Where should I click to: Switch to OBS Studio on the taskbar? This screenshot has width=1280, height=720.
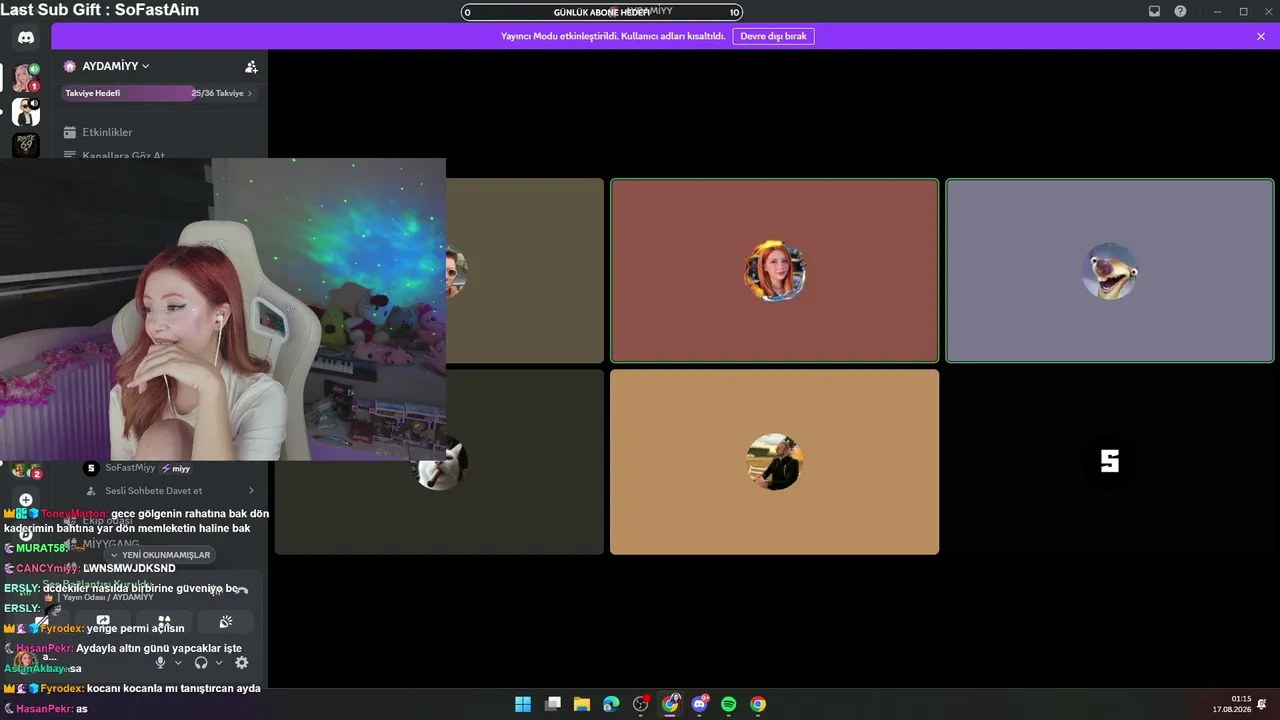[641, 704]
